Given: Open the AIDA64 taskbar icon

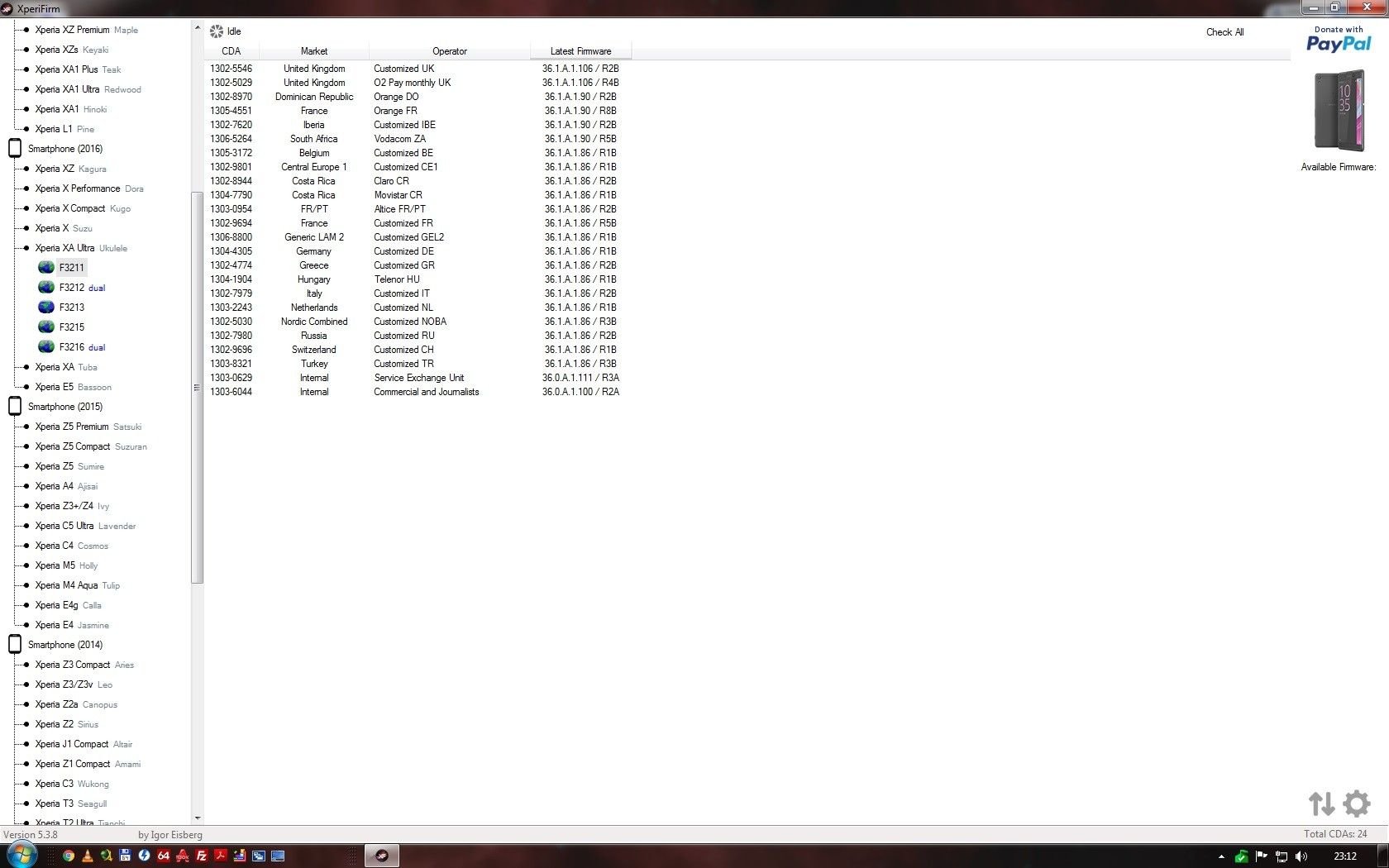Looking at the screenshot, I should coord(163,856).
